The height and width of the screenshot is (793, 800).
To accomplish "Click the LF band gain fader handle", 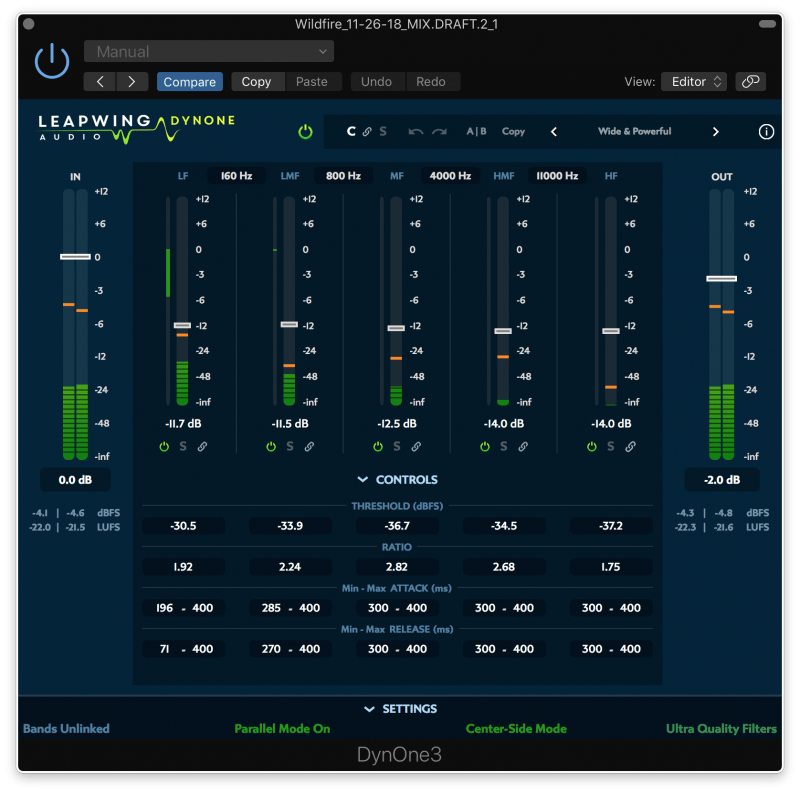I will tap(182, 326).
